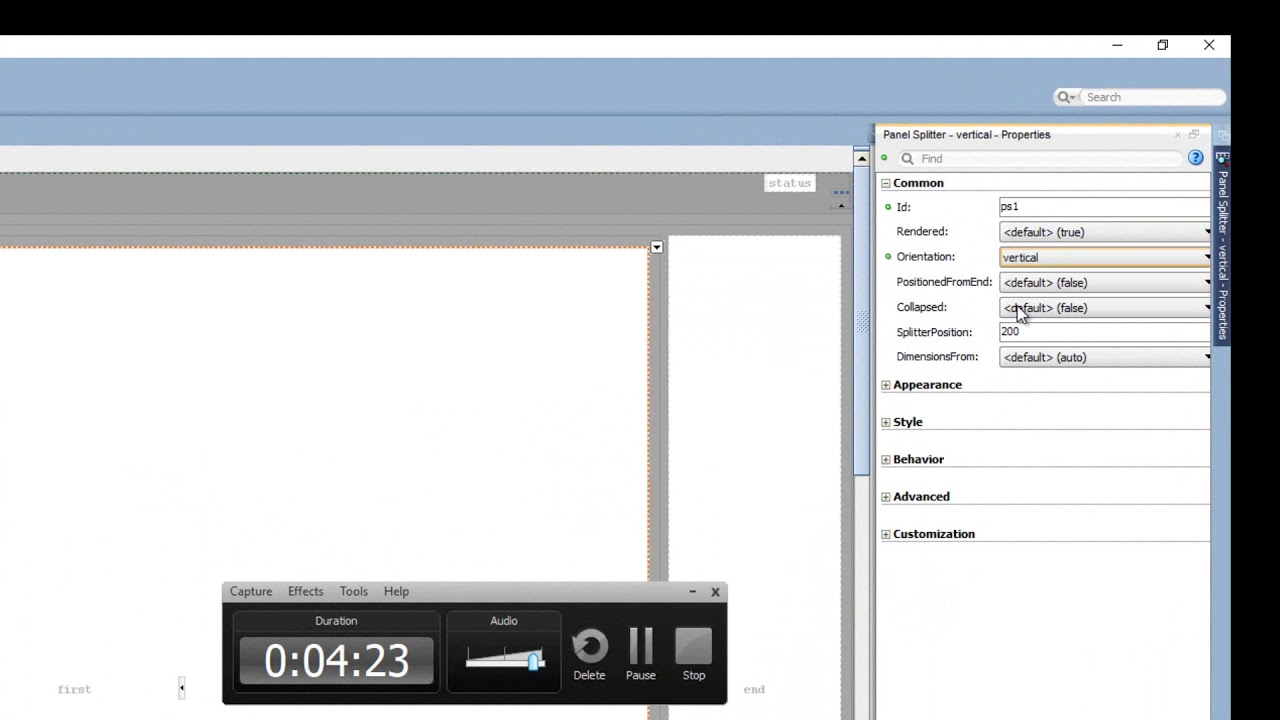1280x720 pixels.
Task: Click the search magnifier in top Search box
Action: coord(1065,97)
